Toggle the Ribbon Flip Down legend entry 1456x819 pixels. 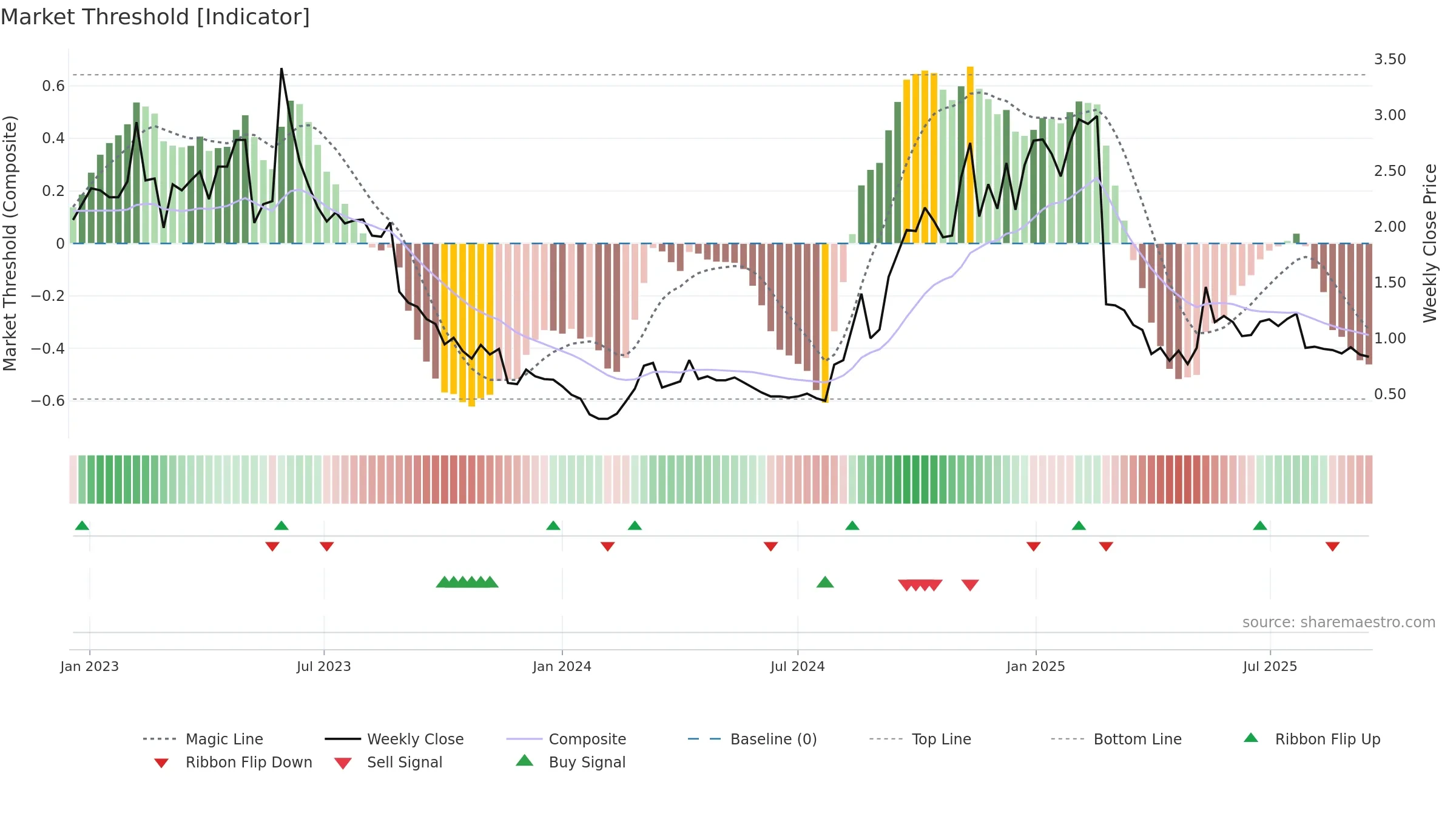[233, 762]
